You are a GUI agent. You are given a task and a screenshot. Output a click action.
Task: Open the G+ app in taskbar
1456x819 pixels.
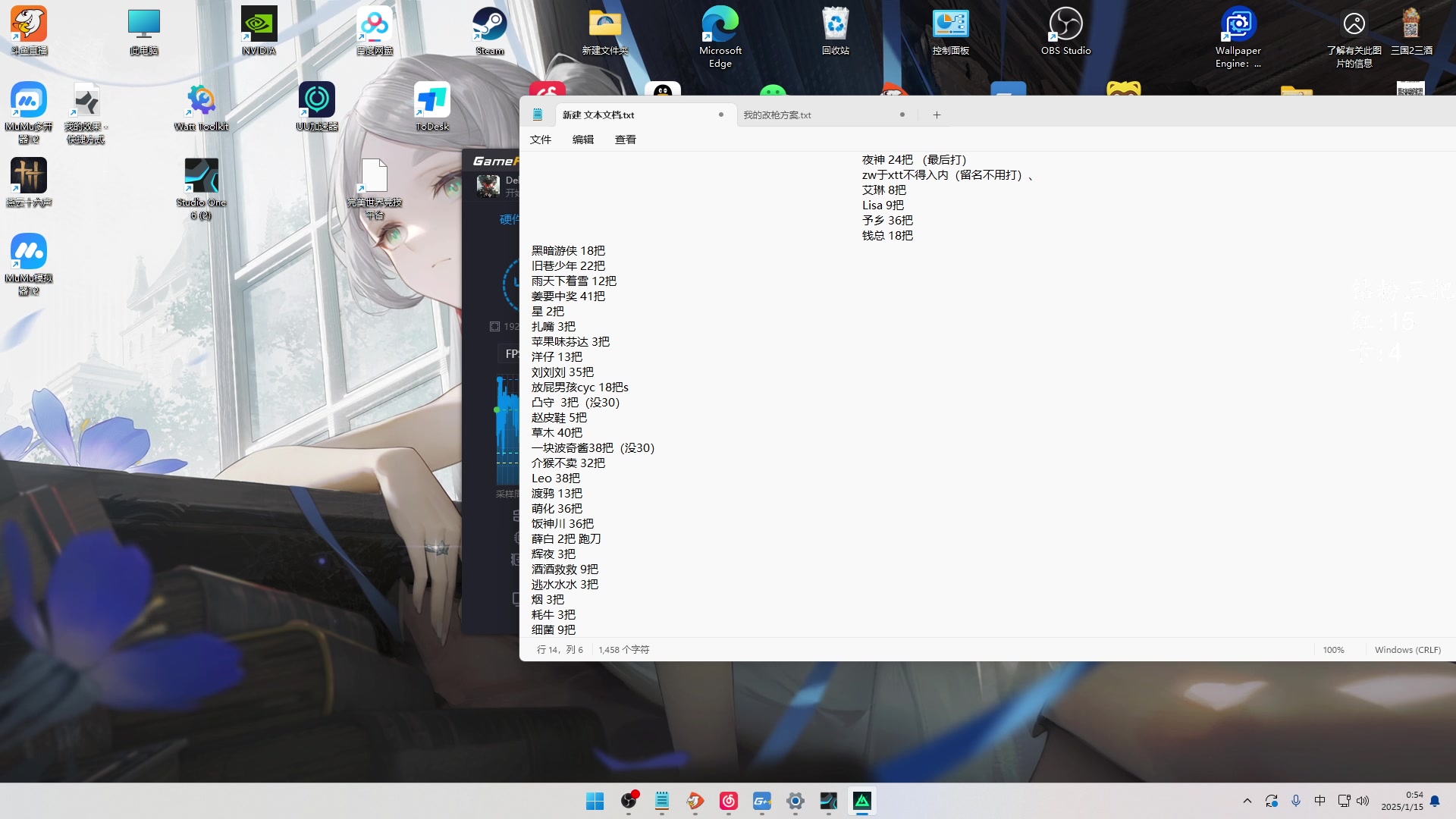point(762,801)
